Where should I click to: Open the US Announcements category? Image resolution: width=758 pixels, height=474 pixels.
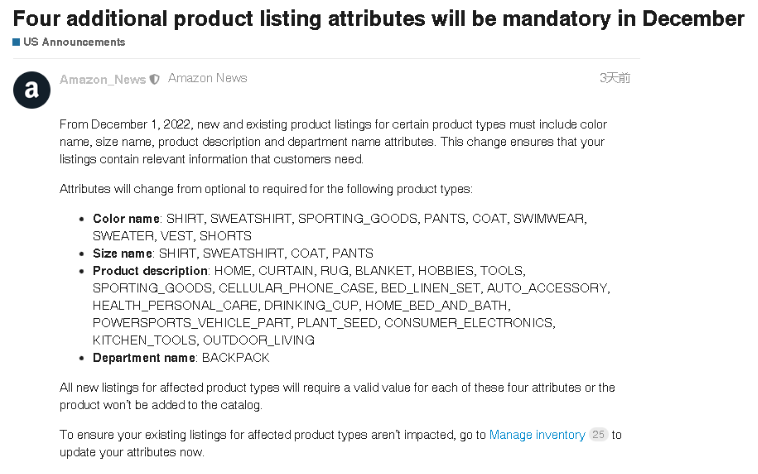coord(74,42)
